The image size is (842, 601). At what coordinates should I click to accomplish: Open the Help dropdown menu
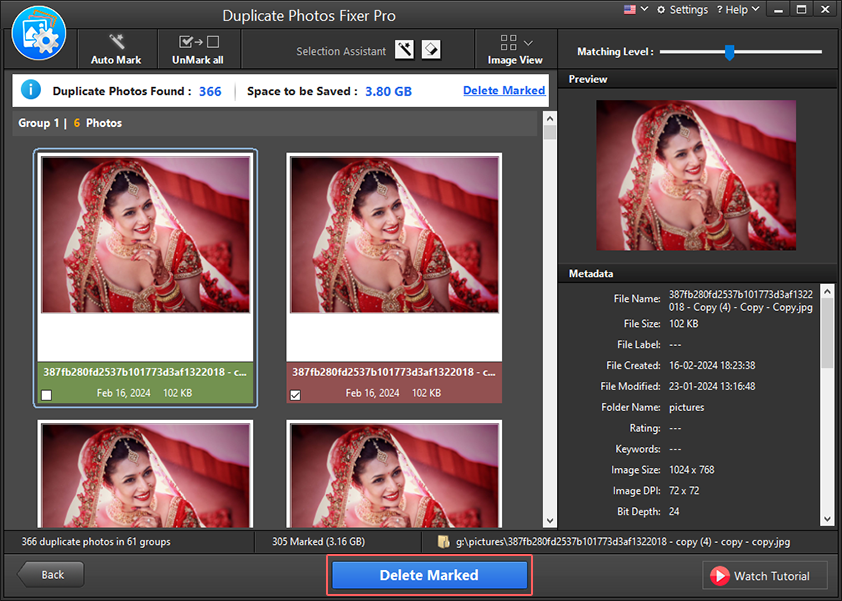tap(738, 10)
